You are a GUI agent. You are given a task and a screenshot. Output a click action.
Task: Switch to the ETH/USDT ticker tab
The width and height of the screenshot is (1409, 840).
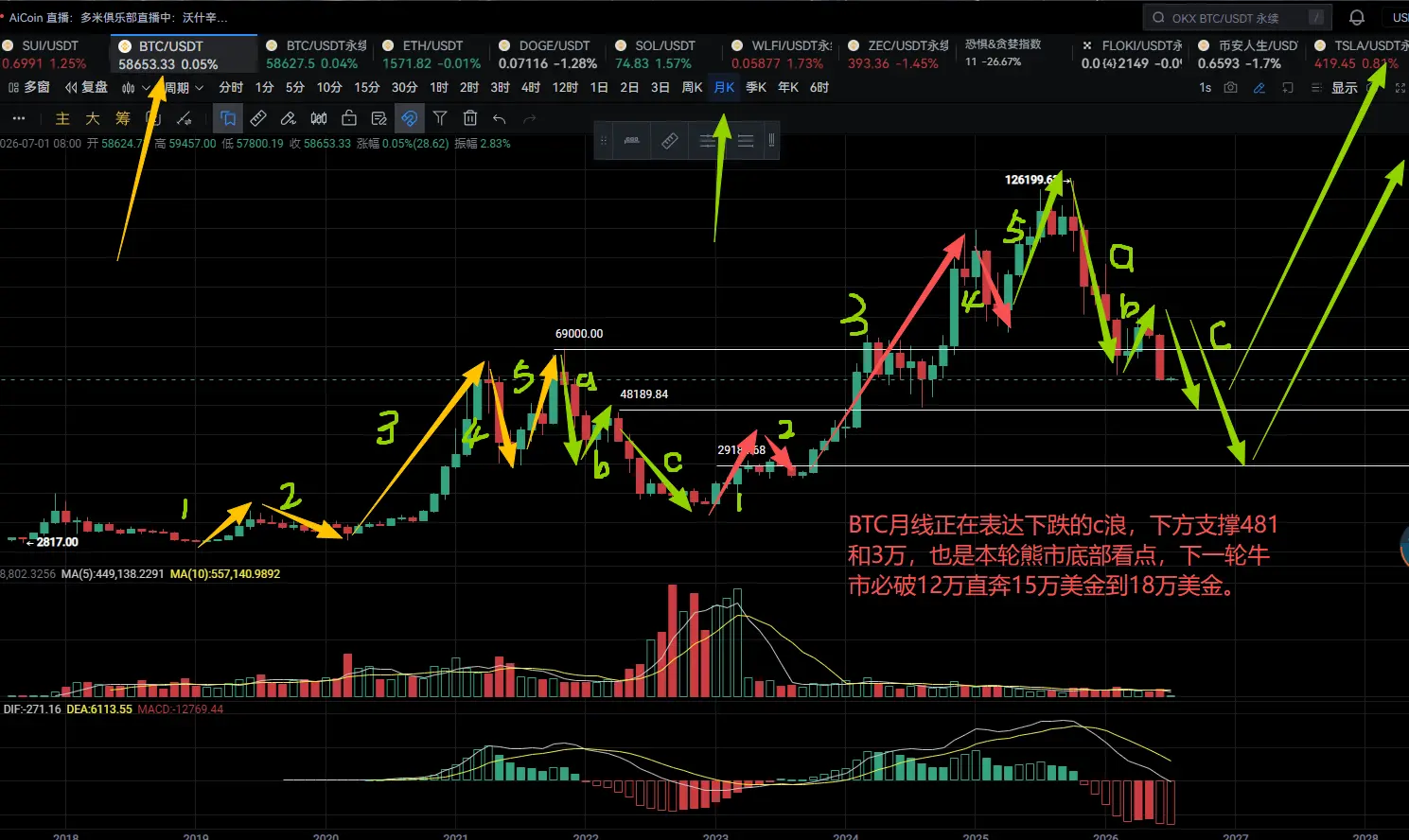click(x=432, y=54)
